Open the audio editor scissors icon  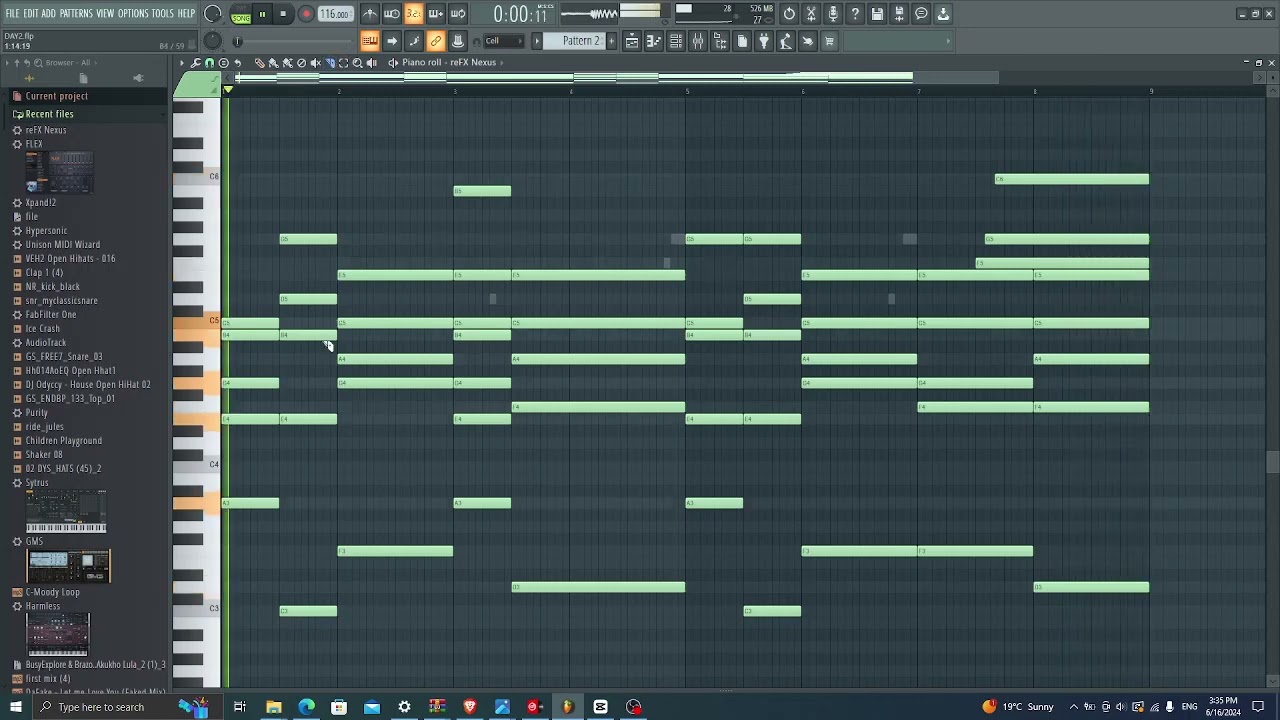coord(811,14)
